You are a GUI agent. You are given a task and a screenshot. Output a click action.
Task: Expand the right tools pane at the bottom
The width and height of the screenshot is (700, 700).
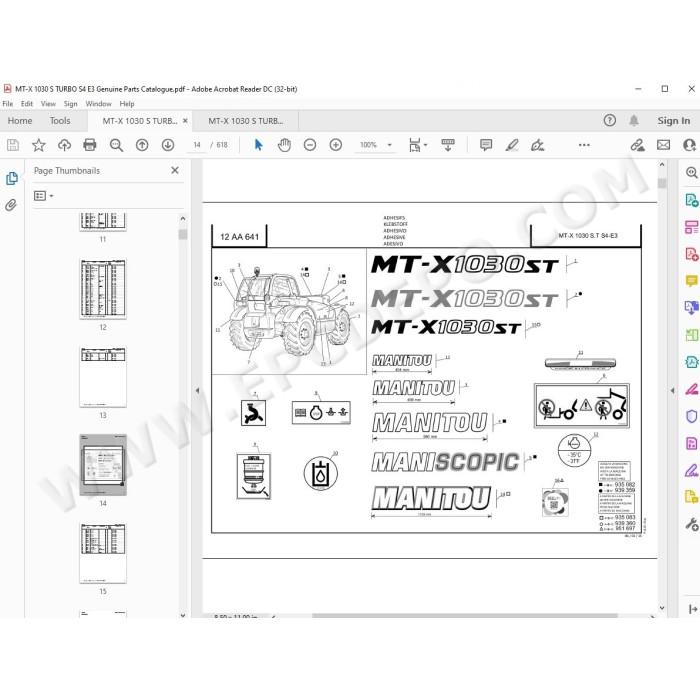[693, 609]
